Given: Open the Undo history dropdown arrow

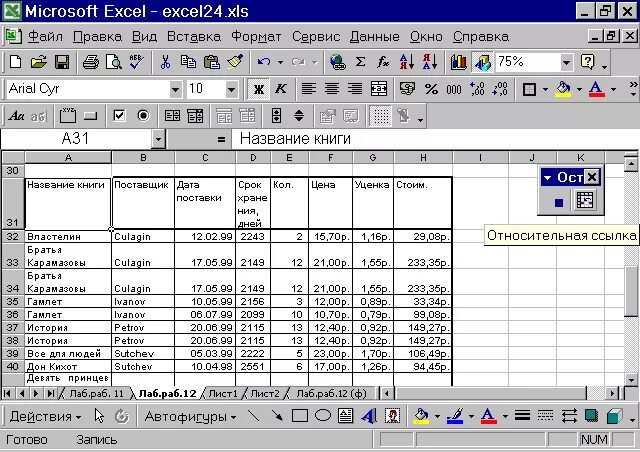Looking at the screenshot, I should (280, 62).
